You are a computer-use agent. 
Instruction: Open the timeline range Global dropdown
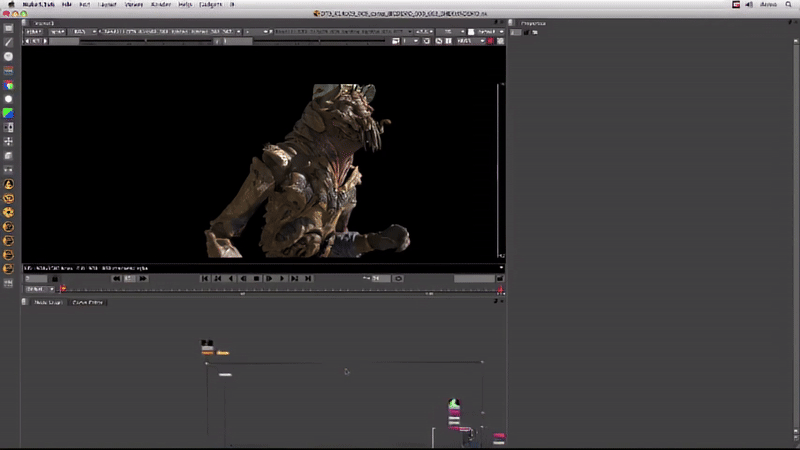36,289
